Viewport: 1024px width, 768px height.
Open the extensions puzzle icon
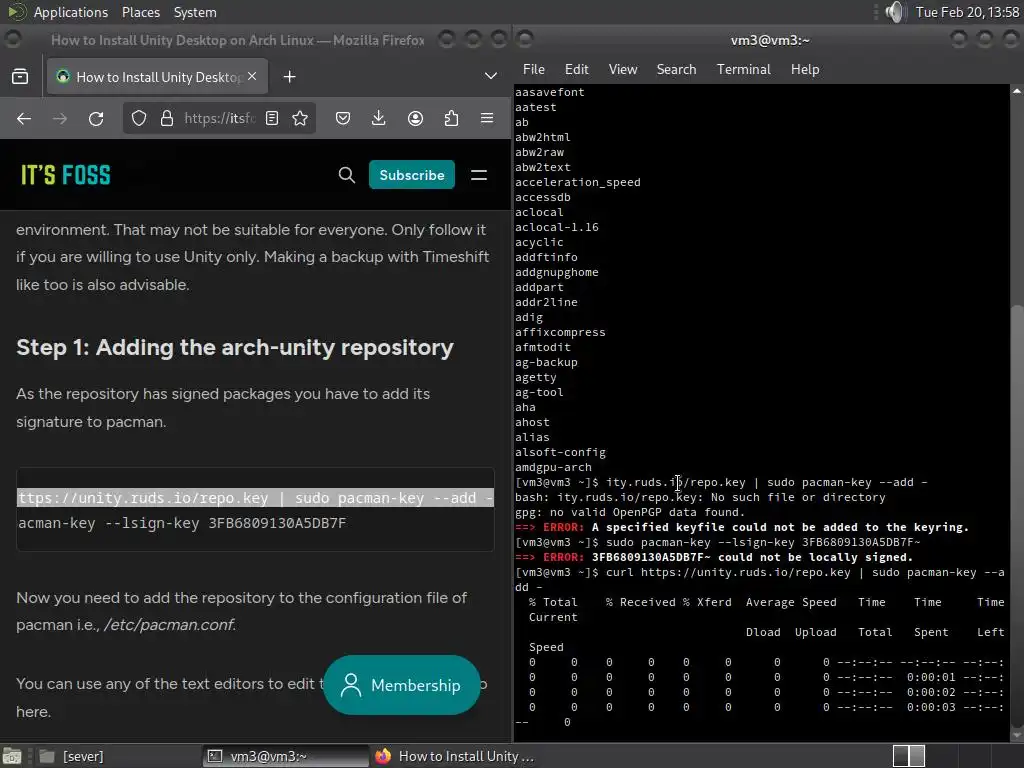click(451, 118)
